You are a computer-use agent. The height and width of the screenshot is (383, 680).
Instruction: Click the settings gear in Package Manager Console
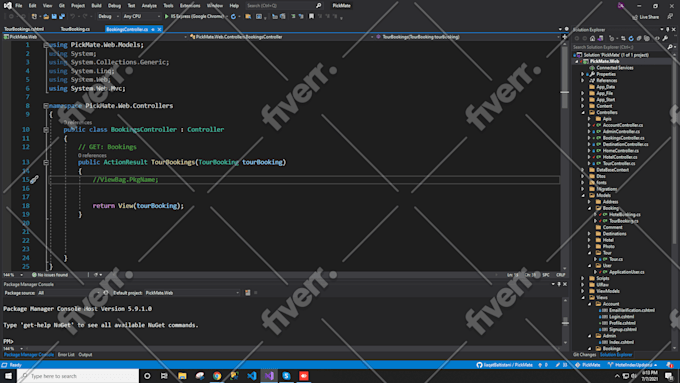point(105,293)
